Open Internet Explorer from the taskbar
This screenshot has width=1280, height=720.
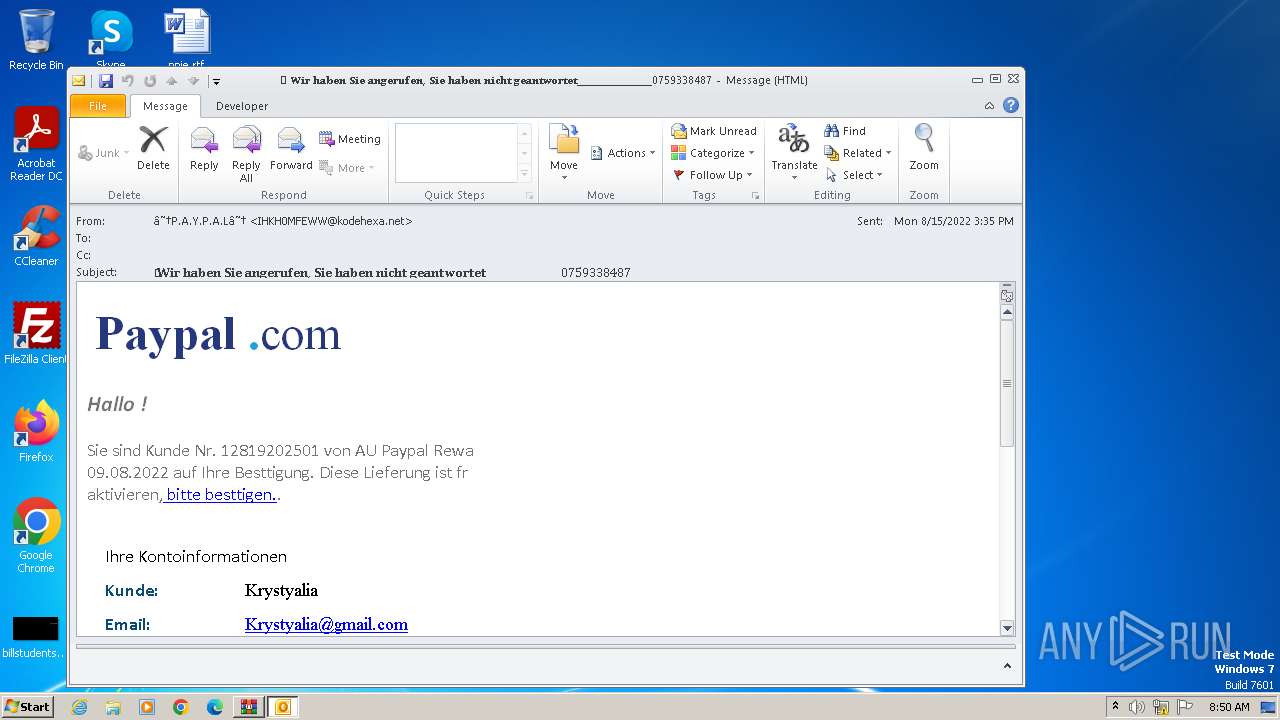[79, 707]
